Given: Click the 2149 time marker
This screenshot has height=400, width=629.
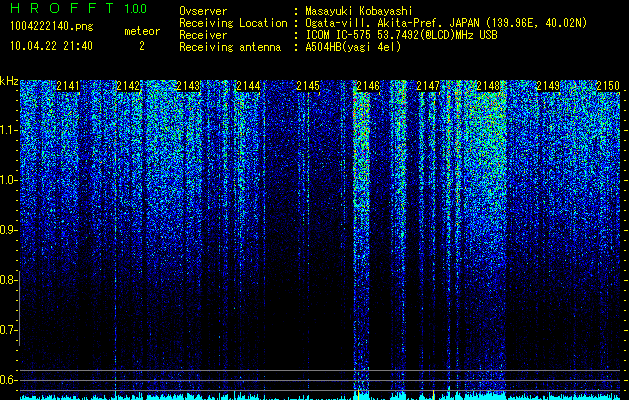Looking at the screenshot, I should tap(548, 86).
